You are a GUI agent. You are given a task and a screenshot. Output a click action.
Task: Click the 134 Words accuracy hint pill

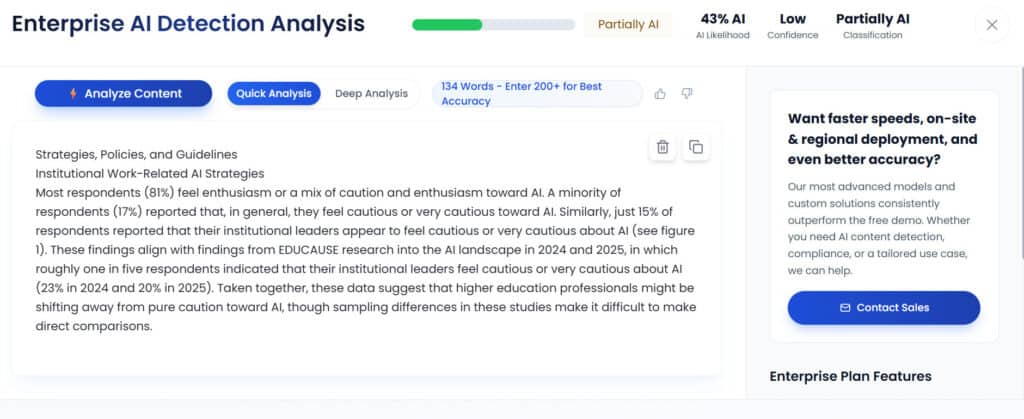pos(537,94)
